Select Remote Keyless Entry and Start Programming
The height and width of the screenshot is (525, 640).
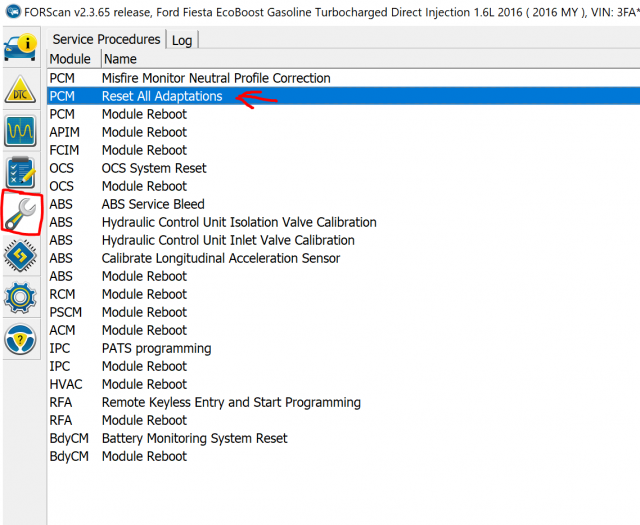(231, 402)
